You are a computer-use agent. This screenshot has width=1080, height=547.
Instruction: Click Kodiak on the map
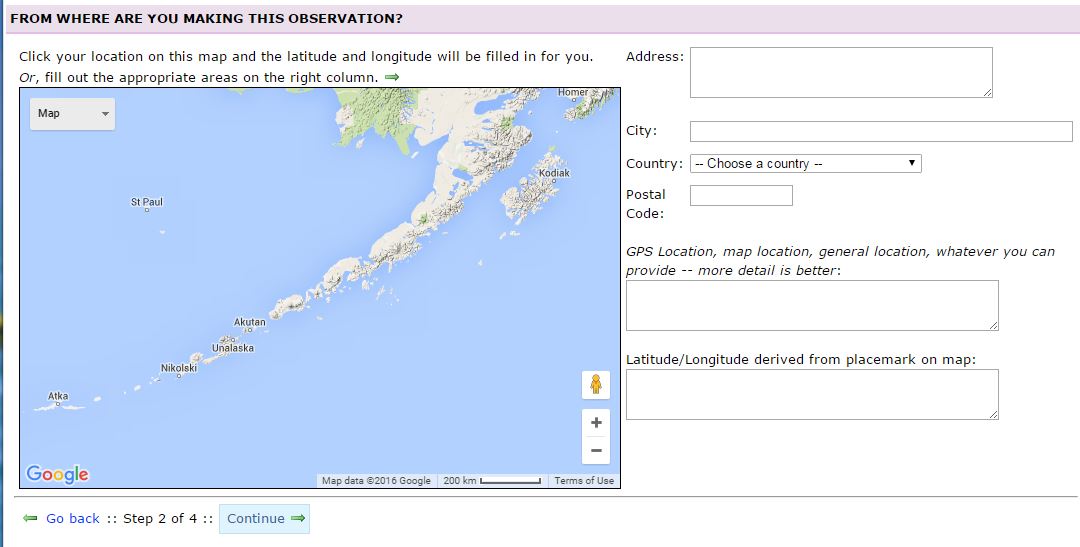[554, 173]
